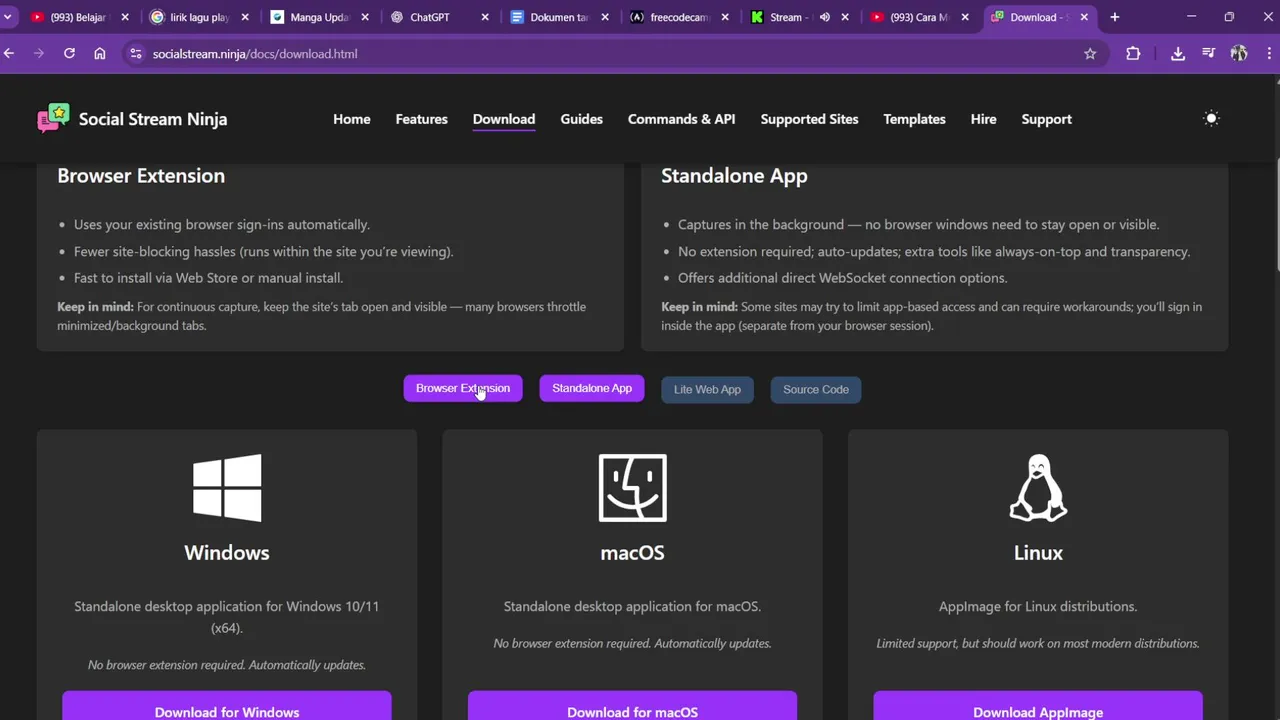Select the Standalone App filter button

[592, 388]
